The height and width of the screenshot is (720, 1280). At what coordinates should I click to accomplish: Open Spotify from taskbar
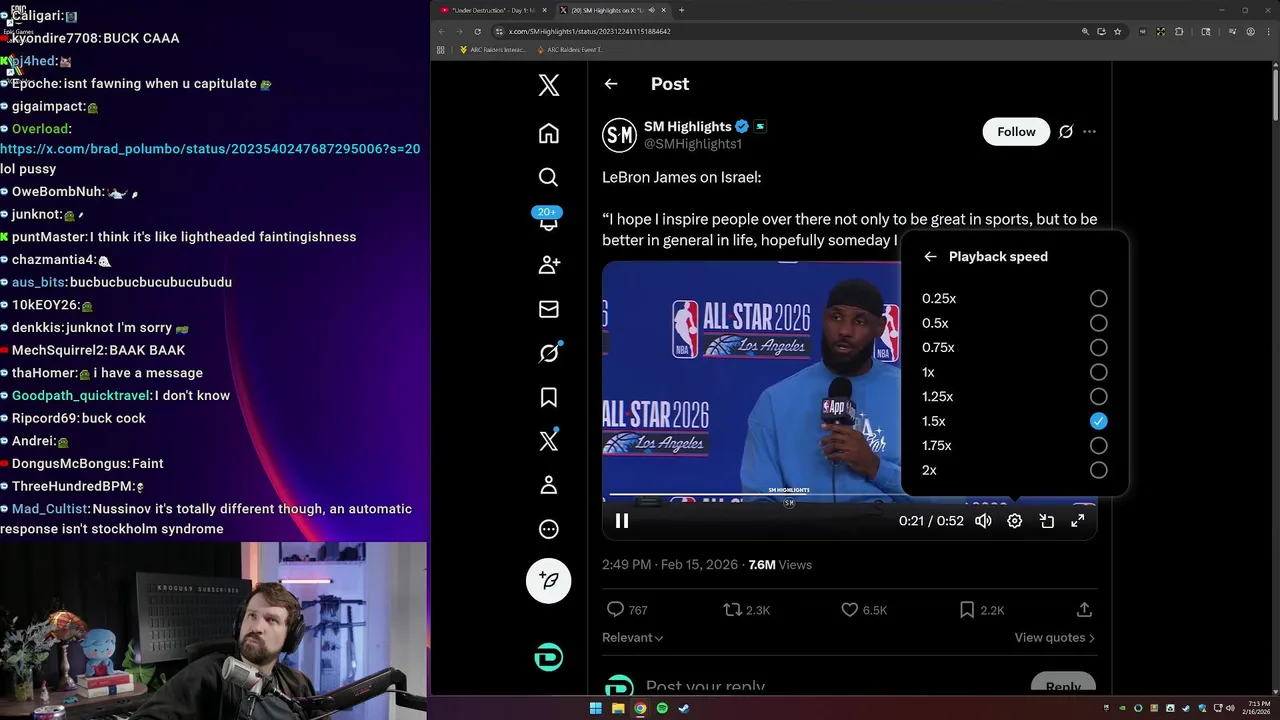[x=662, y=708]
